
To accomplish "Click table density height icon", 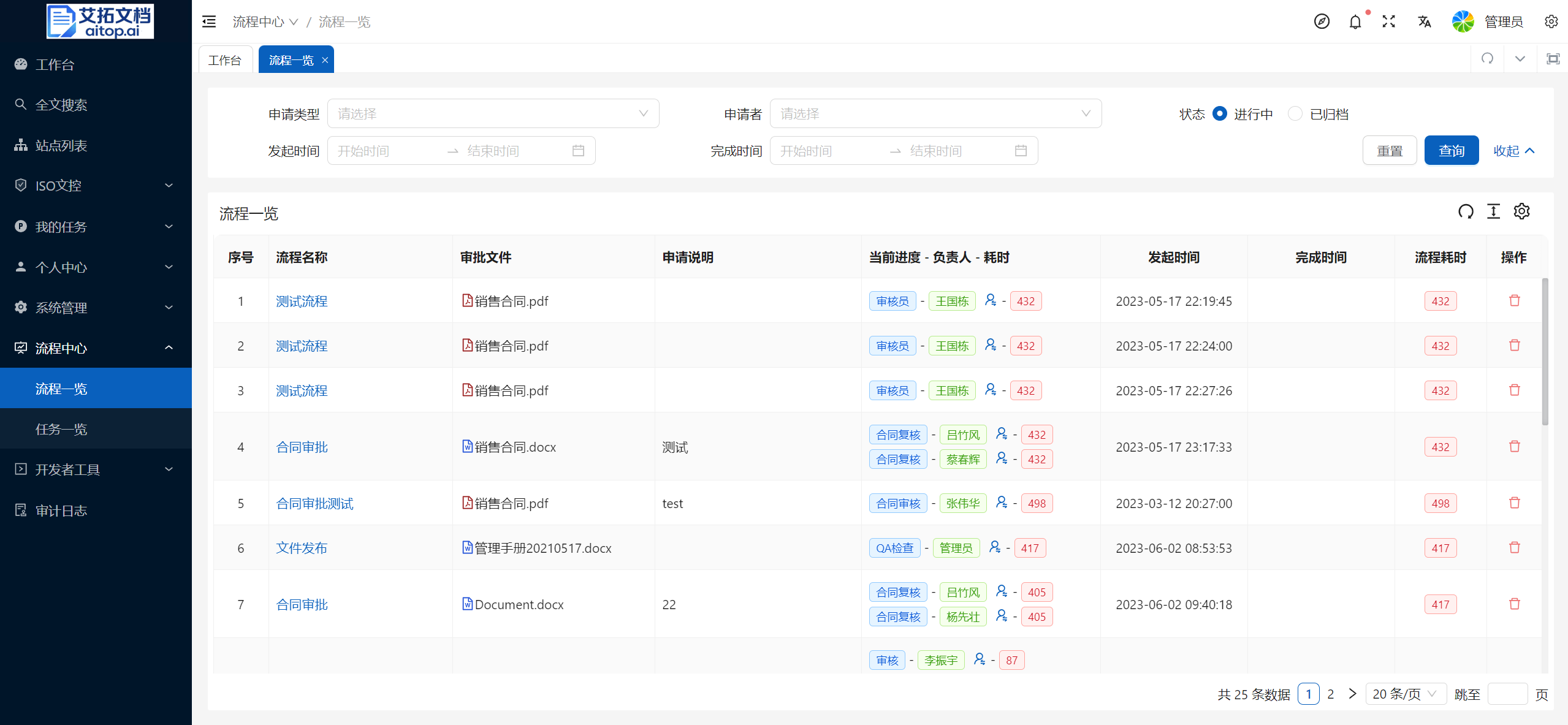I will tap(1493, 211).
